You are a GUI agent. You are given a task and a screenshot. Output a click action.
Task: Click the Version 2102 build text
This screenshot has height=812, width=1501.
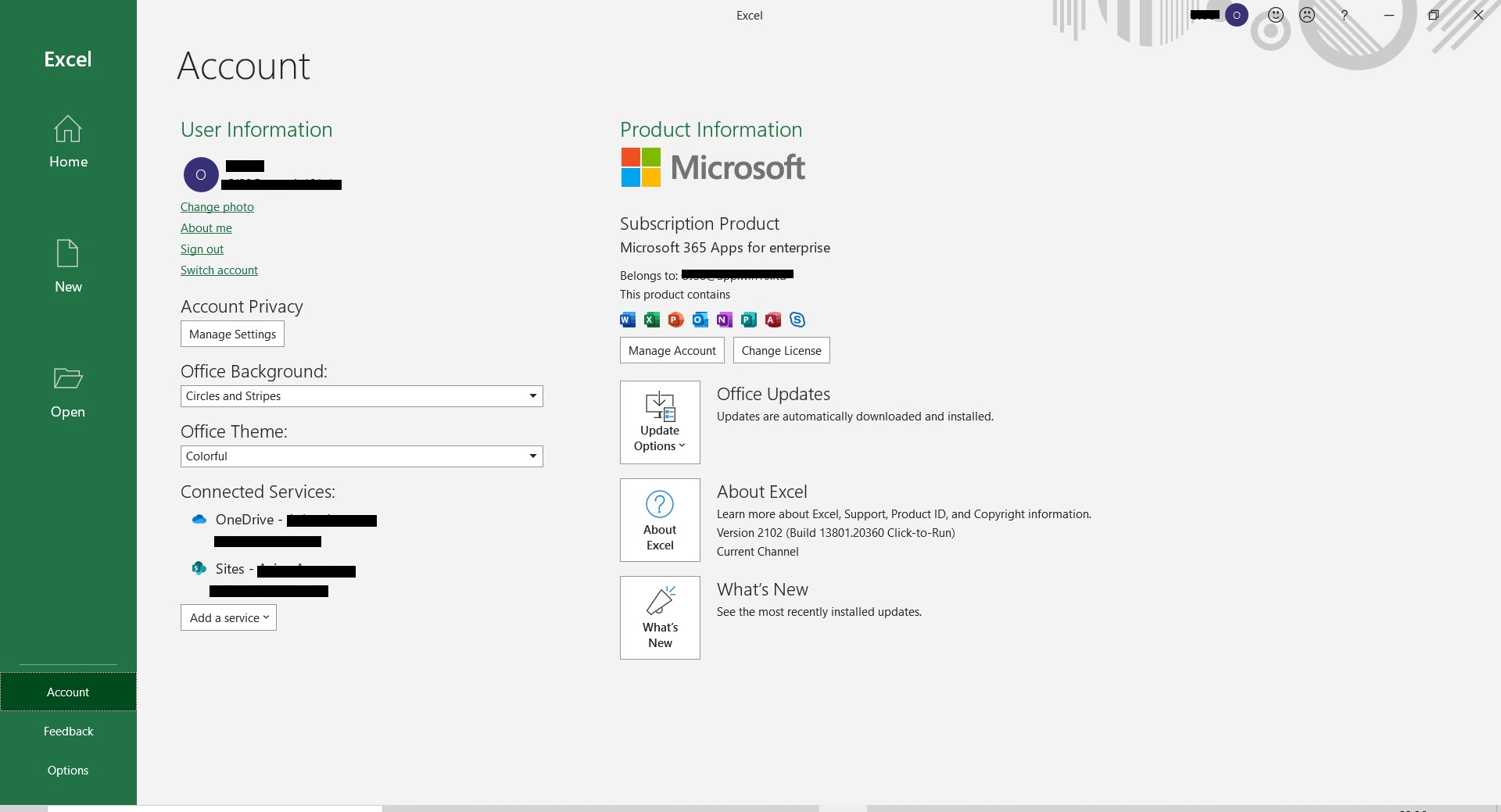pos(836,533)
